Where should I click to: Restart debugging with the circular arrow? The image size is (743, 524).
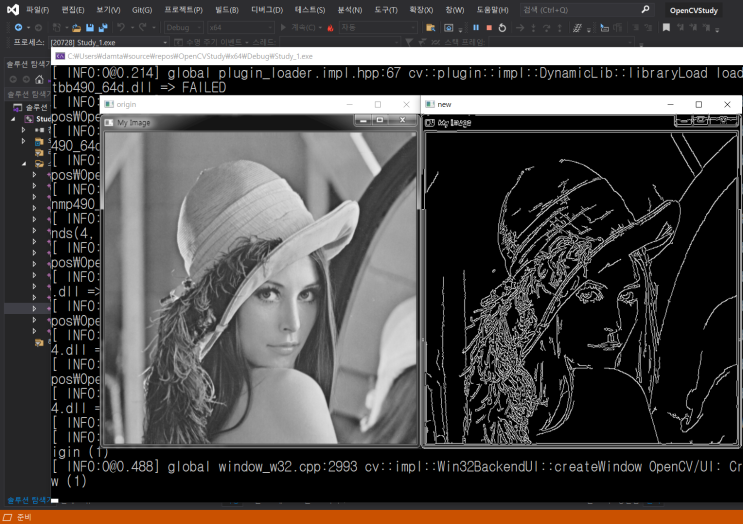[502, 28]
